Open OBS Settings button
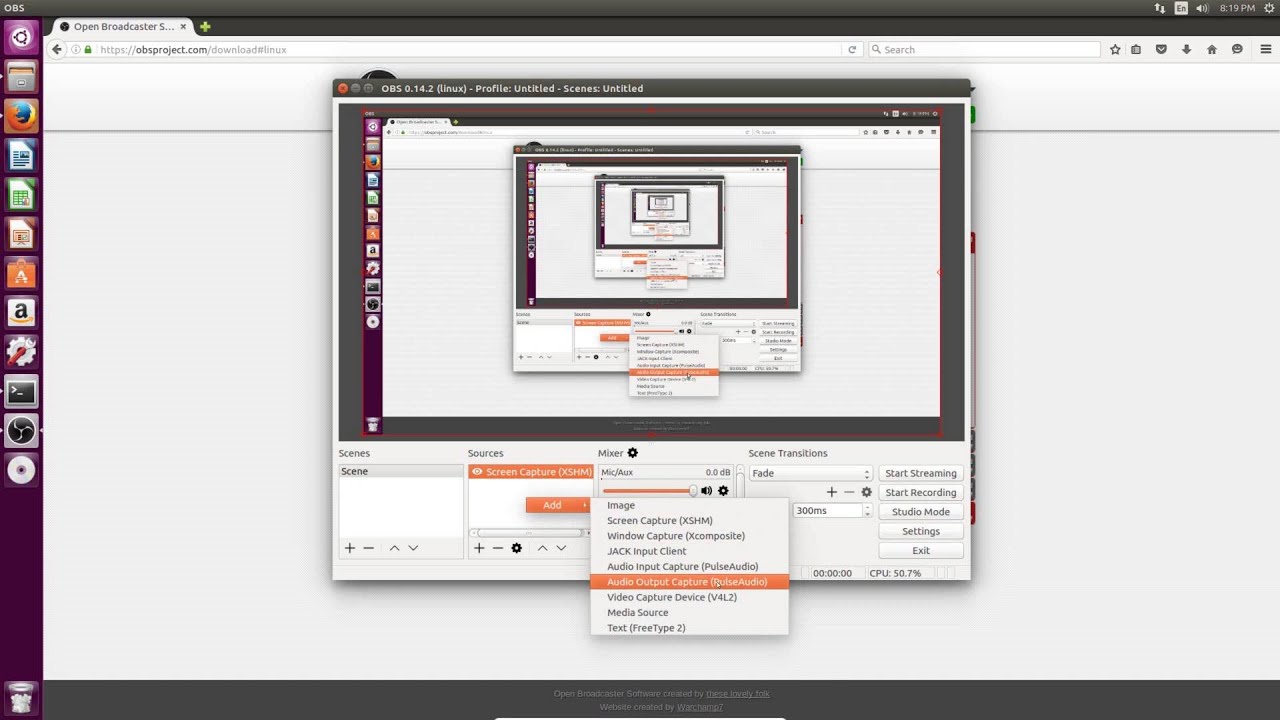The image size is (1280, 720). 920,531
